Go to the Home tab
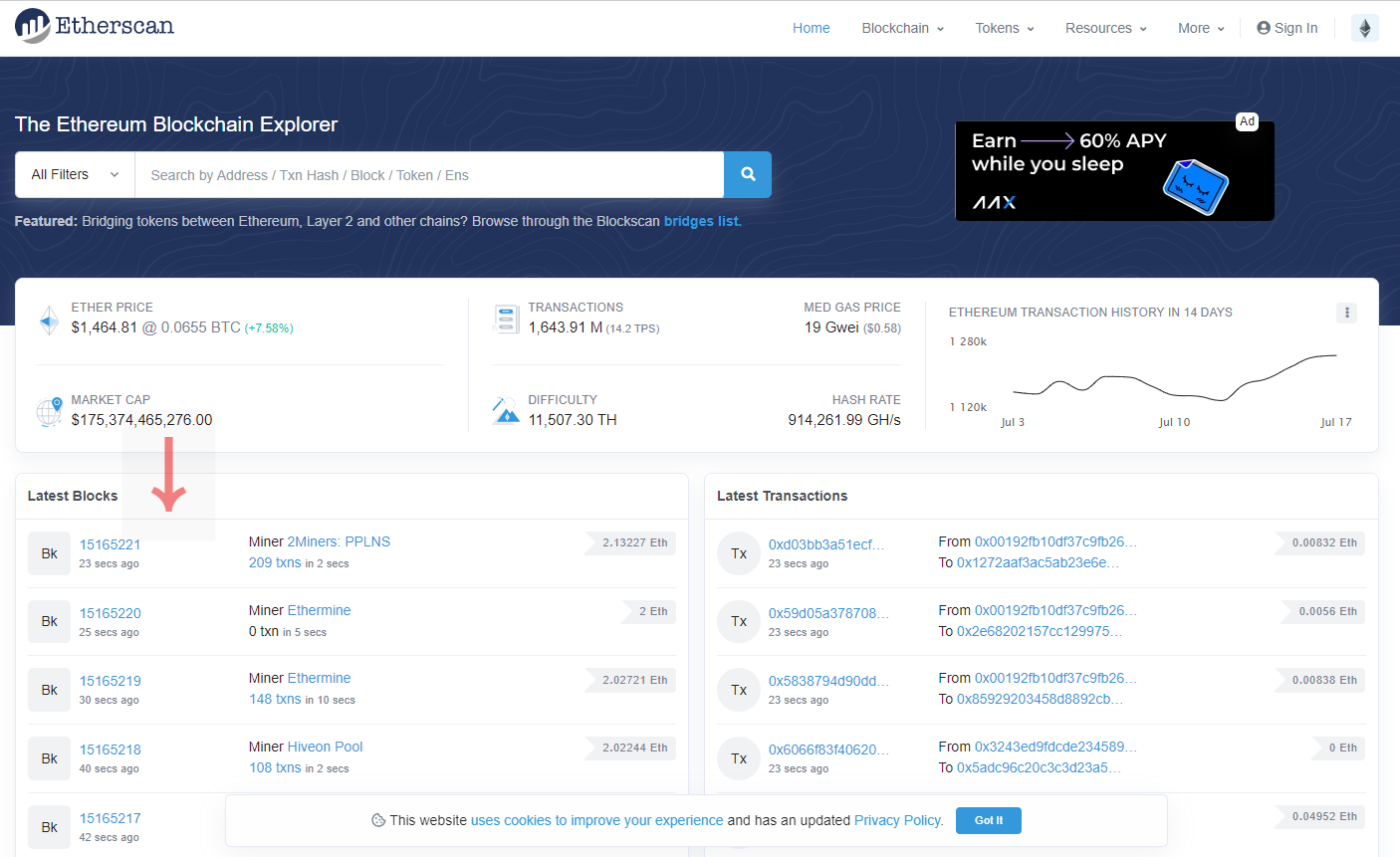The image size is (1400, 857). point(811,28)
